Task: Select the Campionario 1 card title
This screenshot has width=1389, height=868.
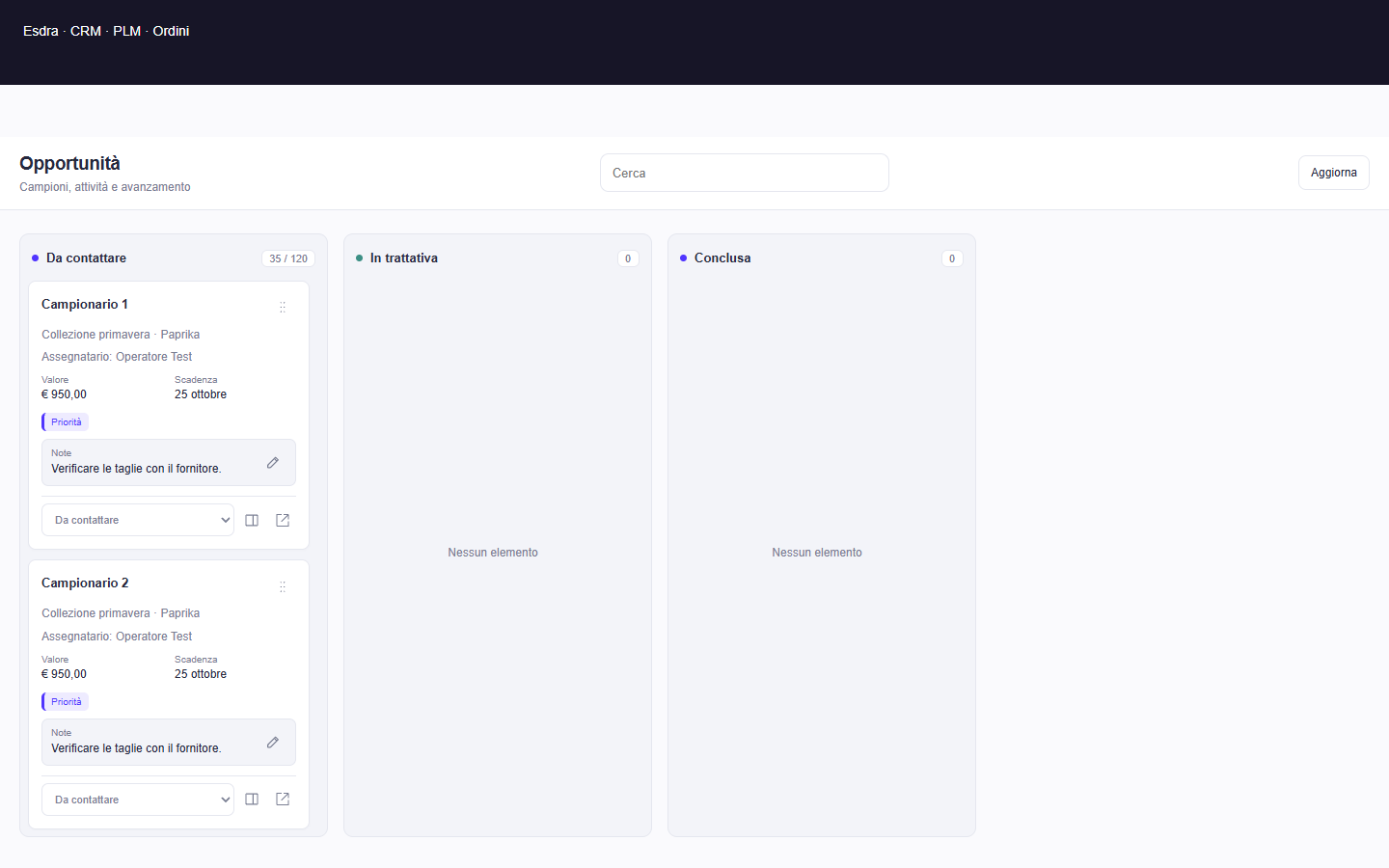Action: [85, 304]
